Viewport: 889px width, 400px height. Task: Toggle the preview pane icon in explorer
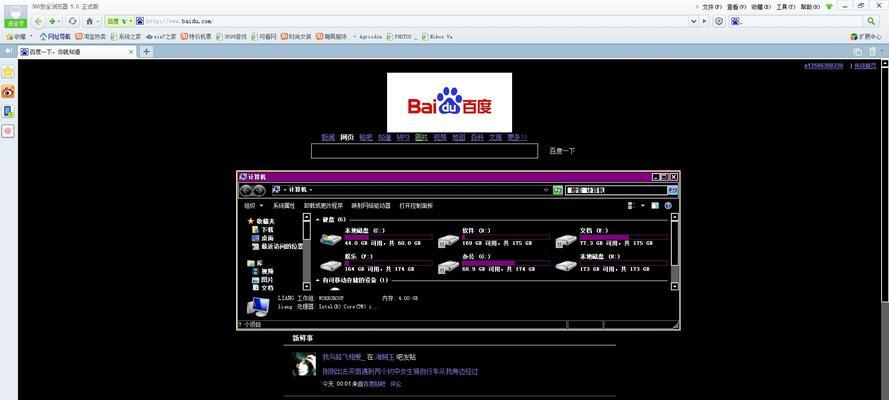655,206
